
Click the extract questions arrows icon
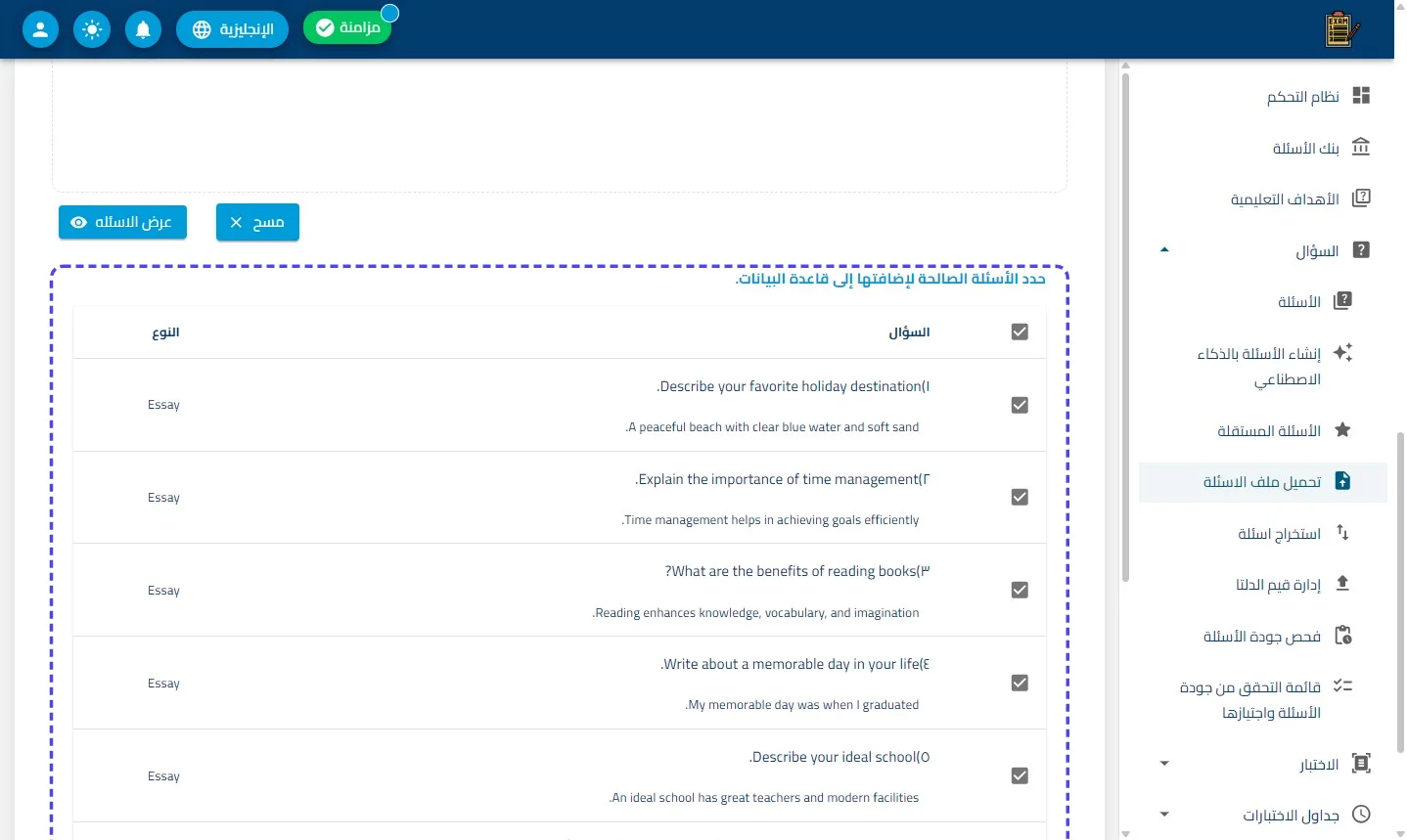[x=1342, y=533]
